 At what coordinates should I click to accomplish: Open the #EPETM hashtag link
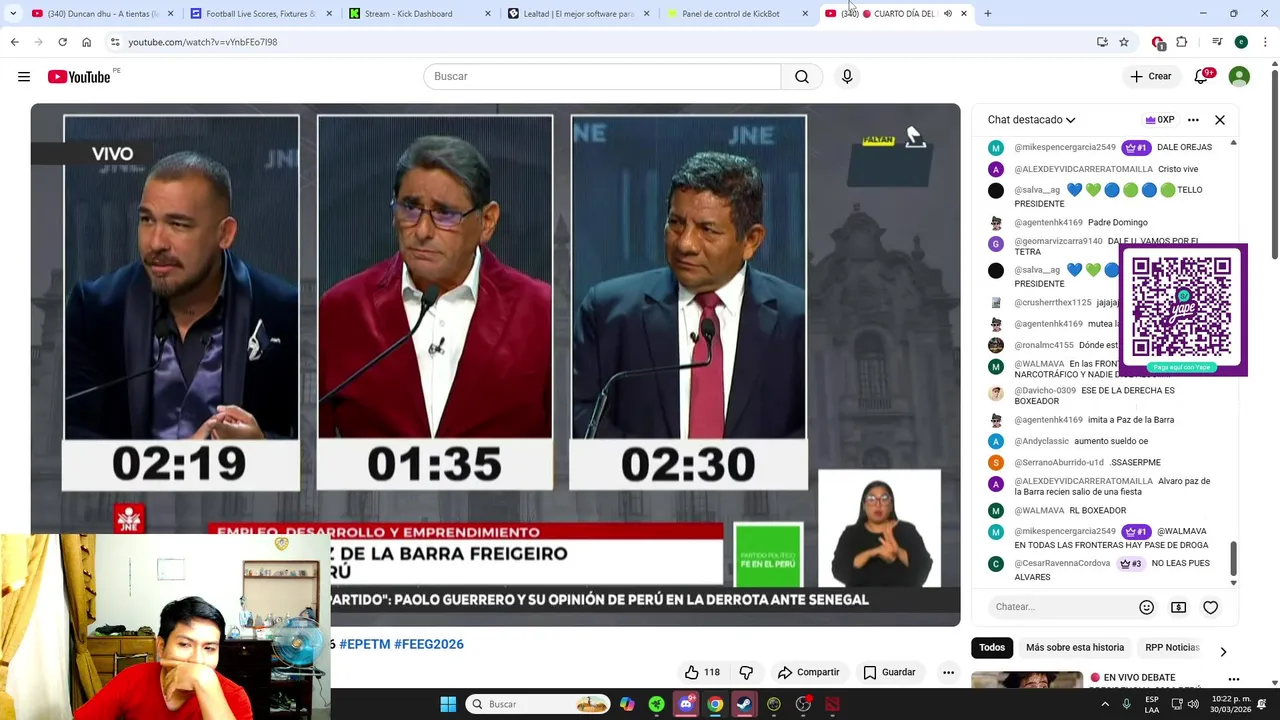[364, 644]
